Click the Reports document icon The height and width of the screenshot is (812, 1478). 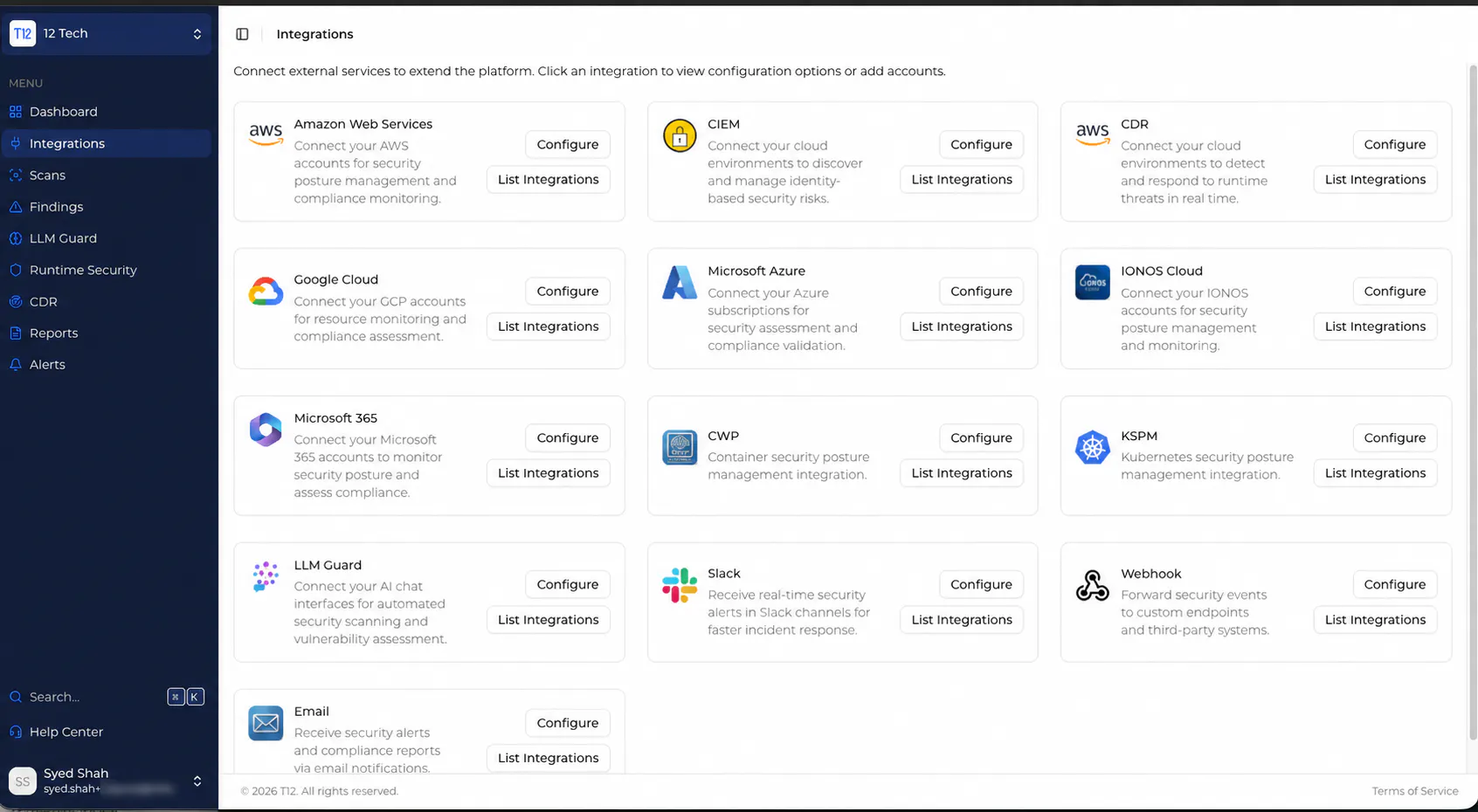(x=16, y=333)
